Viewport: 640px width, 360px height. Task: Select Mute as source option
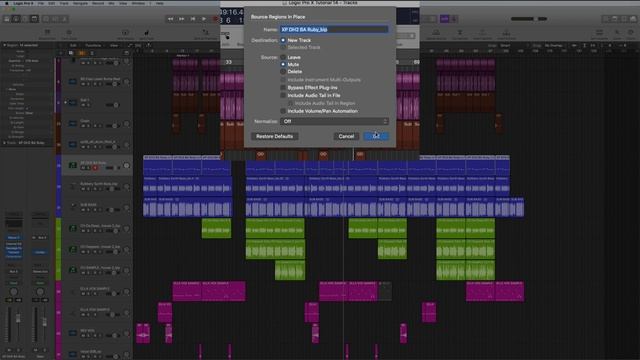(x=283, y=64)
